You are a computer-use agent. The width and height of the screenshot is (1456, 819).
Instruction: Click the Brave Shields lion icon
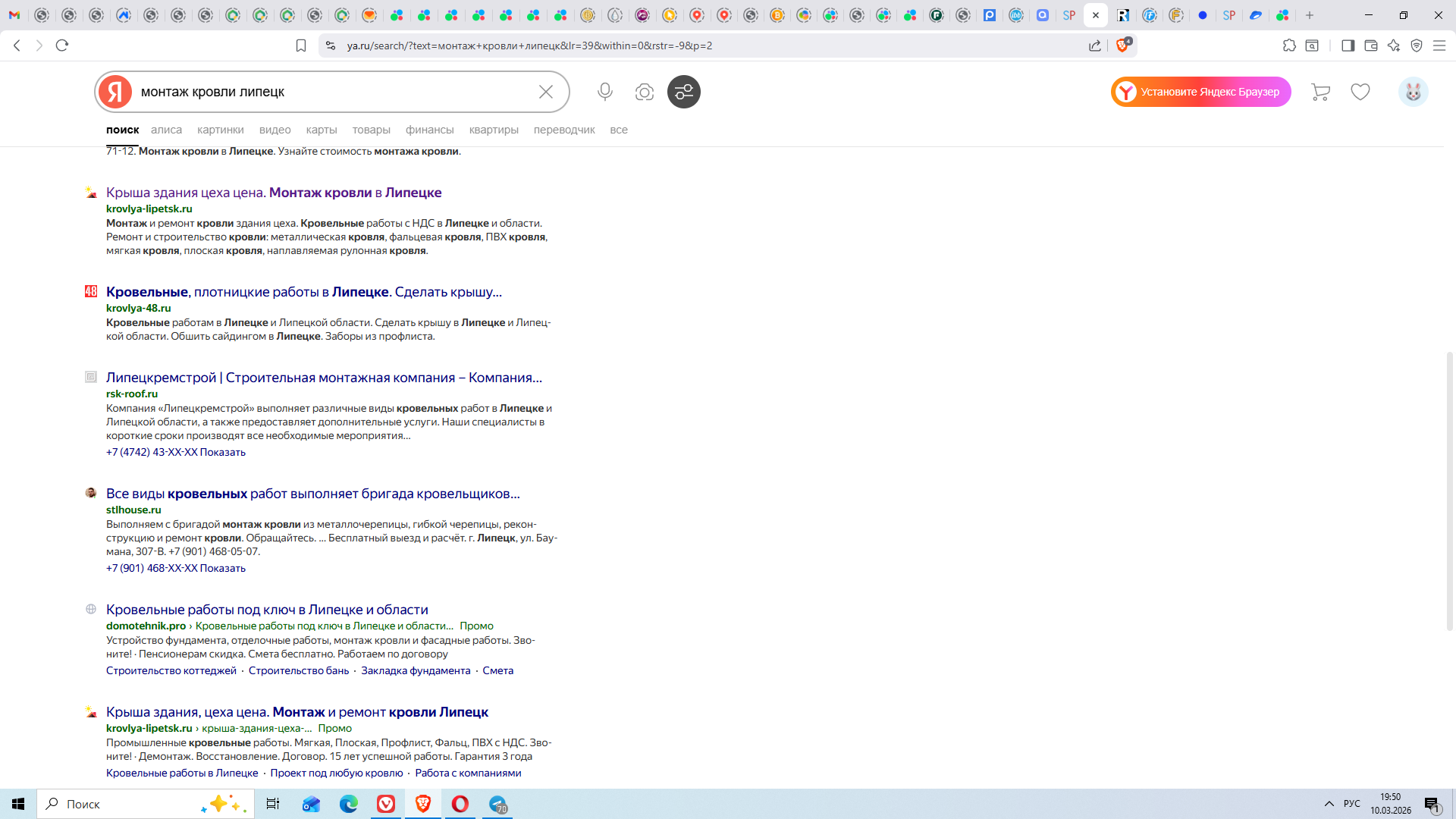[1122, 45]
